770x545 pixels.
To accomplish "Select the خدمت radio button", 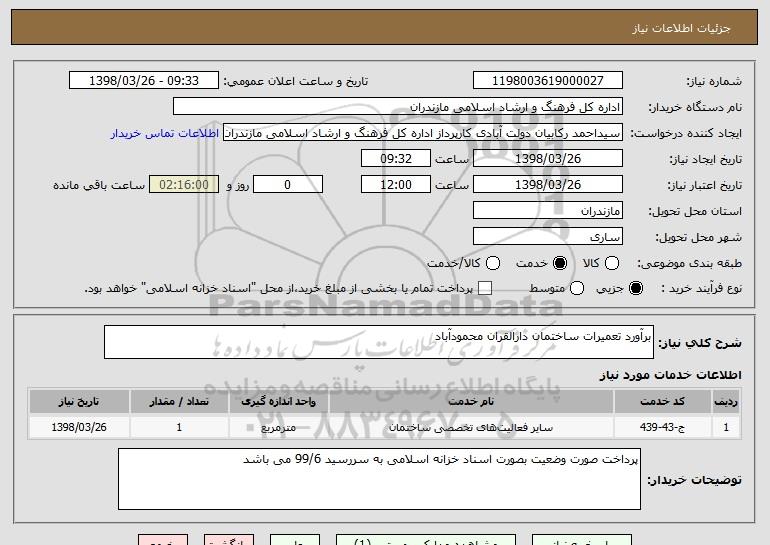I will pyautogui.click(x=559, y=263).
